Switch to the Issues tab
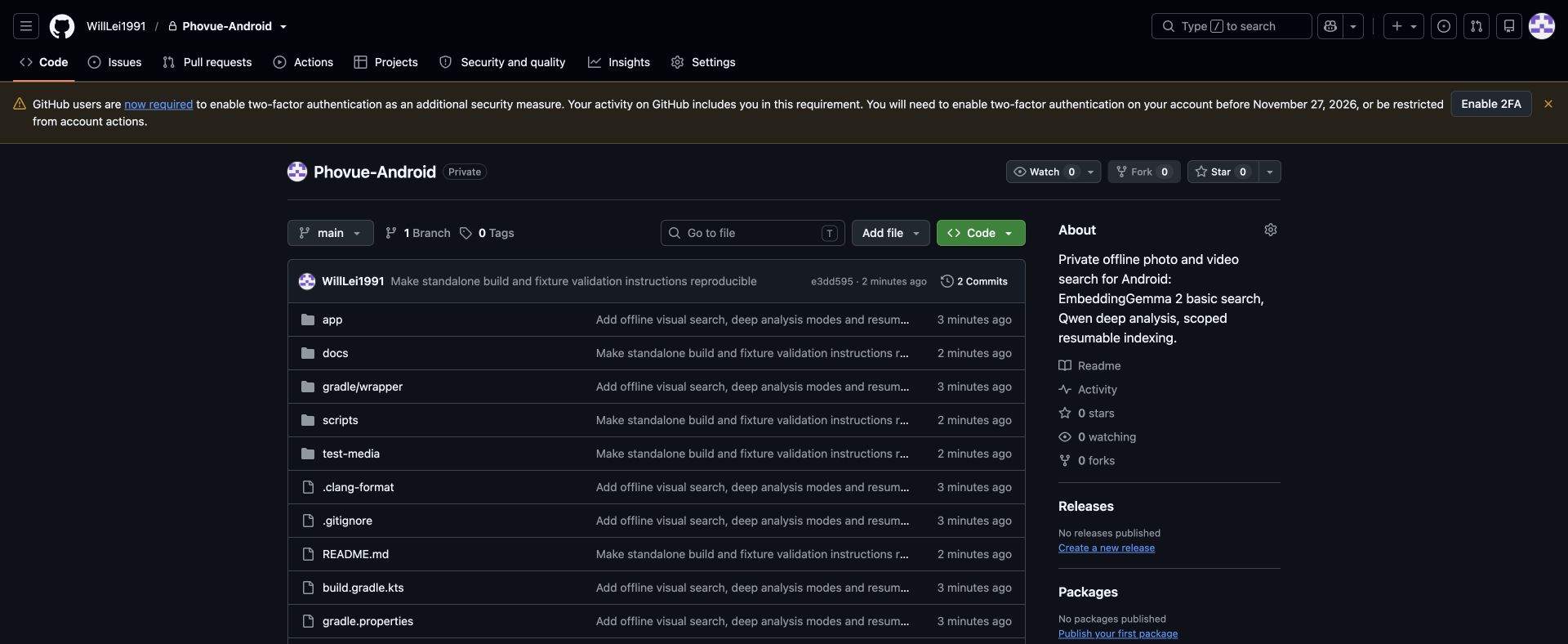The width and height of the screenshot is (1568, 644). click(x=114, y=62)
